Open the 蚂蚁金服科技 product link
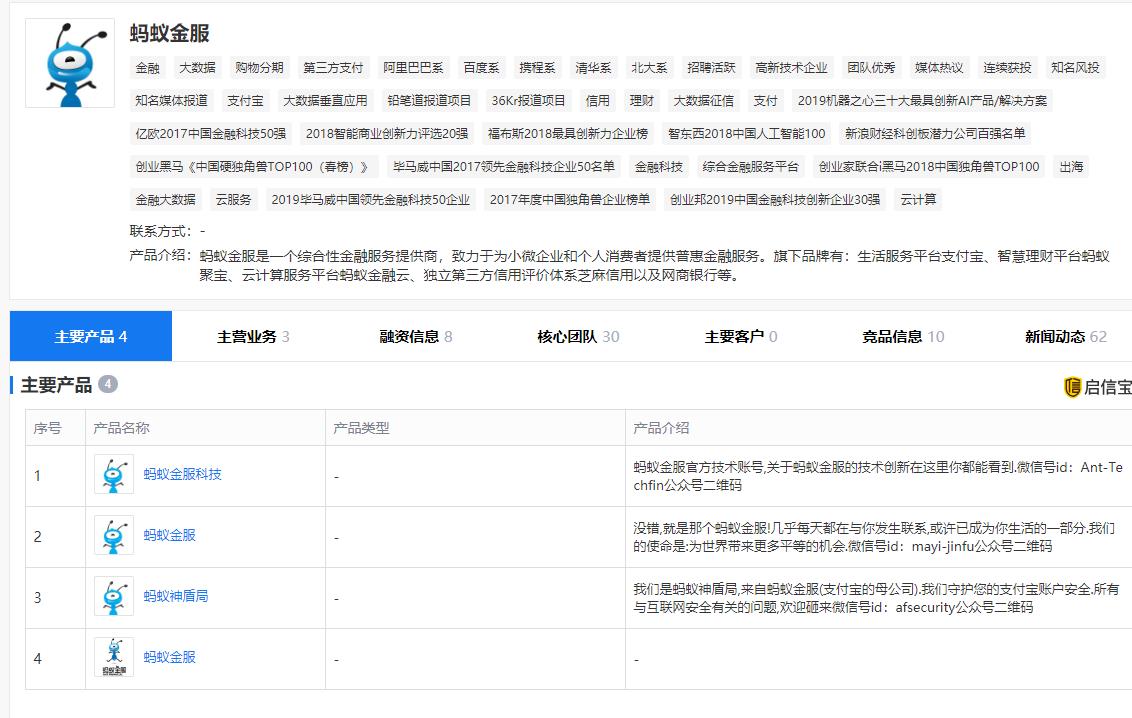The image size is (1132, 718). coord(183,474)
